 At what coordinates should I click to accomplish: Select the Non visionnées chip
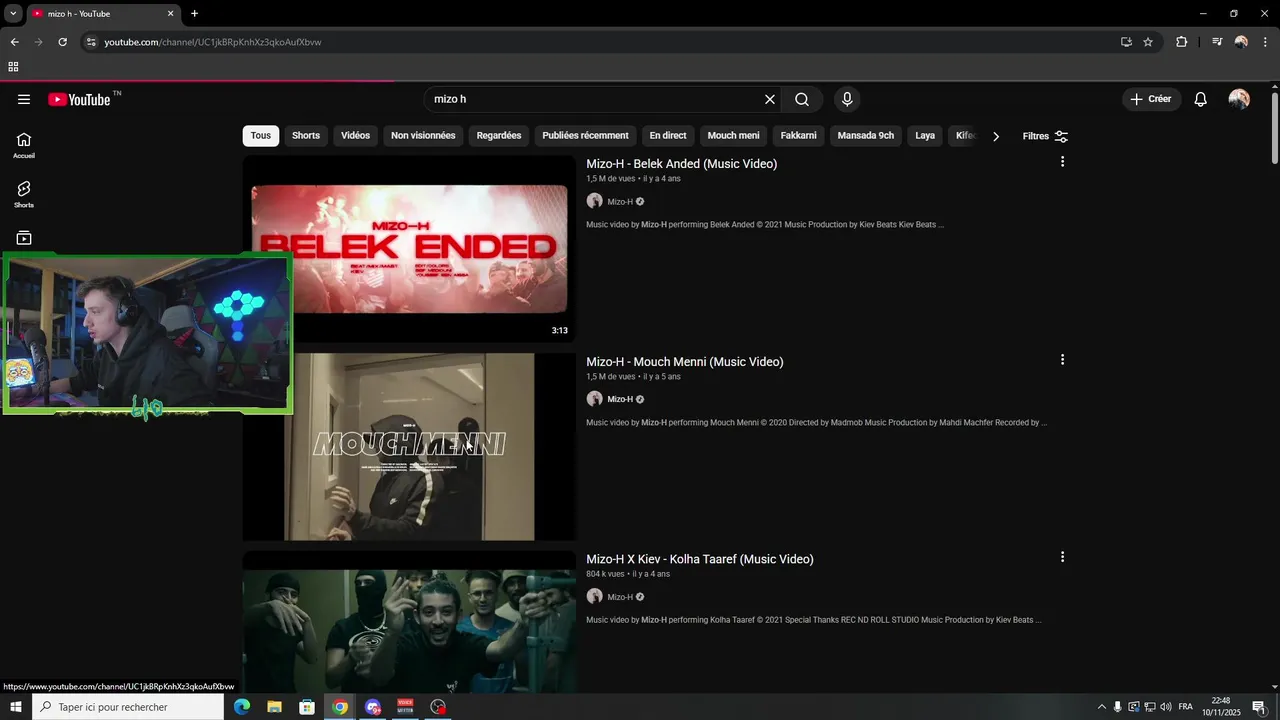pyautogui.click(x=423, y=136)
